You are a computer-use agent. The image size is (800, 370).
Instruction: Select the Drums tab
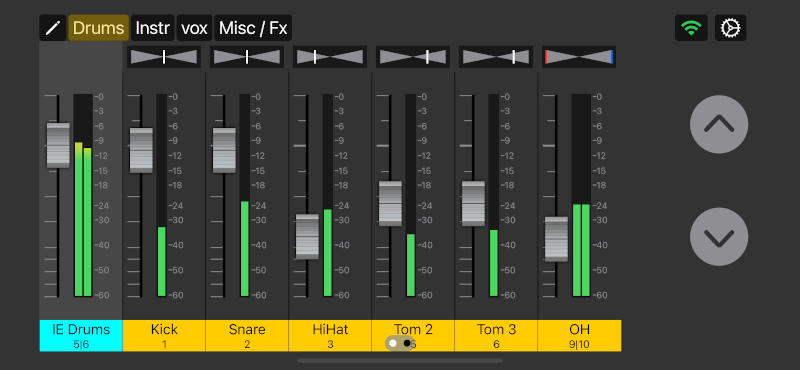98,28
